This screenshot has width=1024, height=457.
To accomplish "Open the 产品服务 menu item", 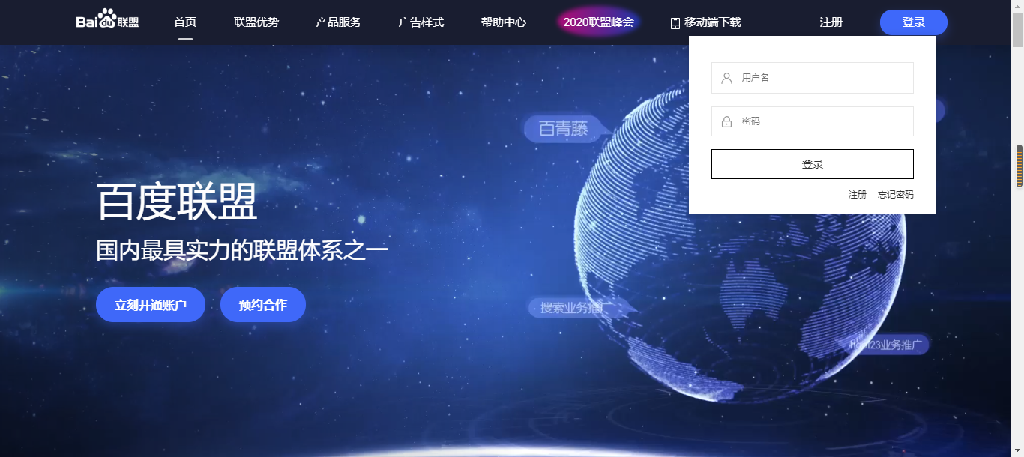I will [x=338, y=22].
